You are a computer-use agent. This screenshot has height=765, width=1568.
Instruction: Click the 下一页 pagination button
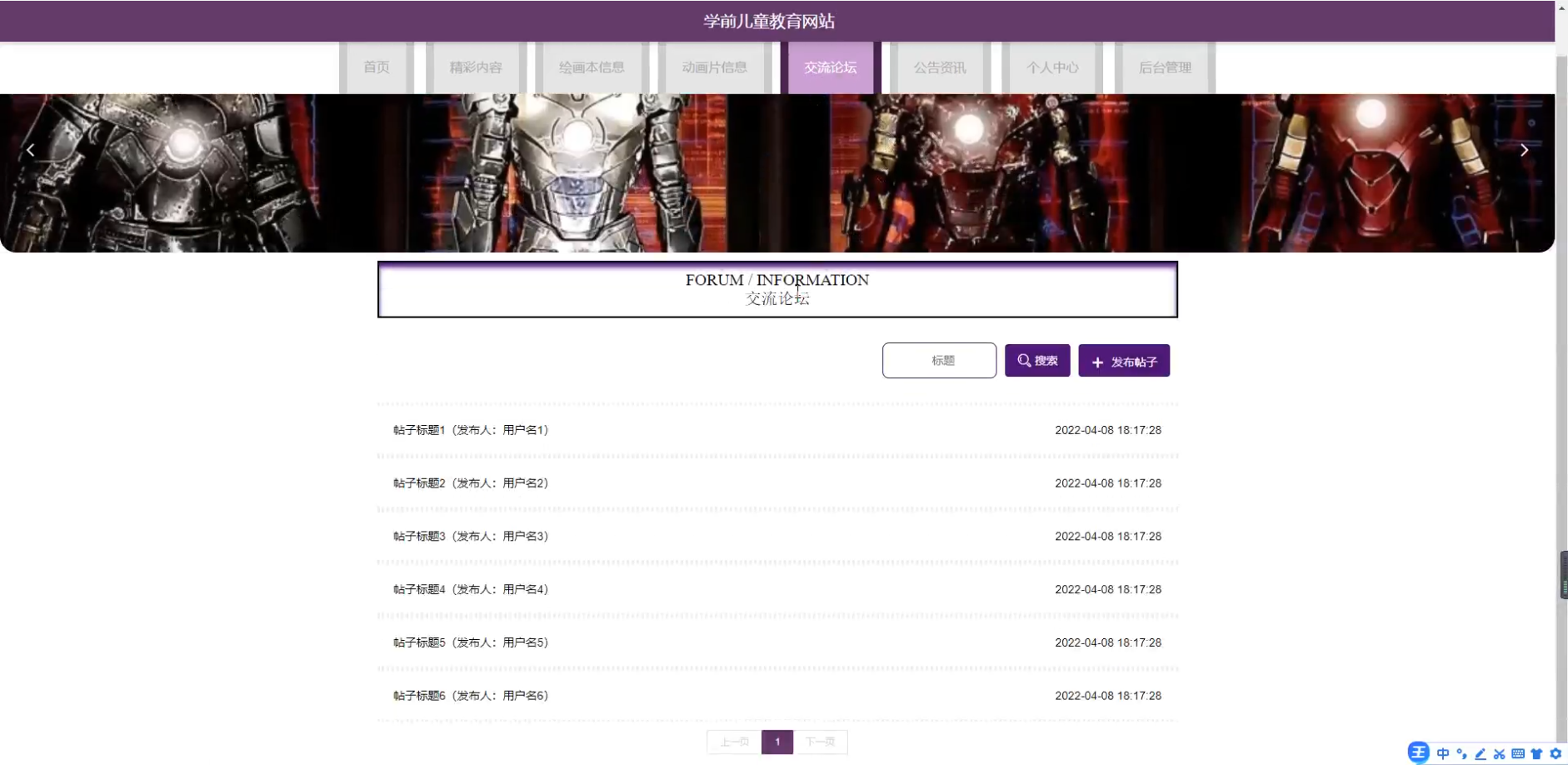click(x=821, y=742)
